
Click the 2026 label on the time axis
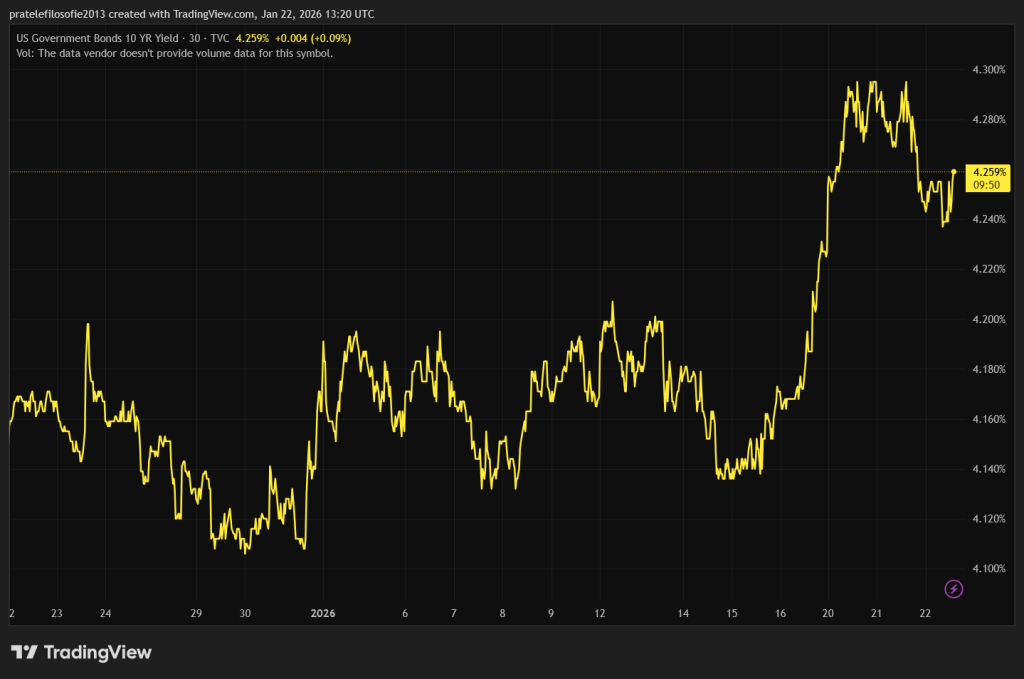tap(323, 613)
